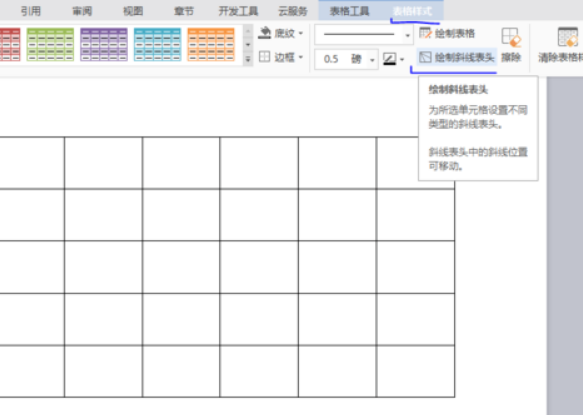The height and width of the screenshot is (415, 583).
Task: Open the pen color dropdown arrow
Action: click(x=402, y=59)
